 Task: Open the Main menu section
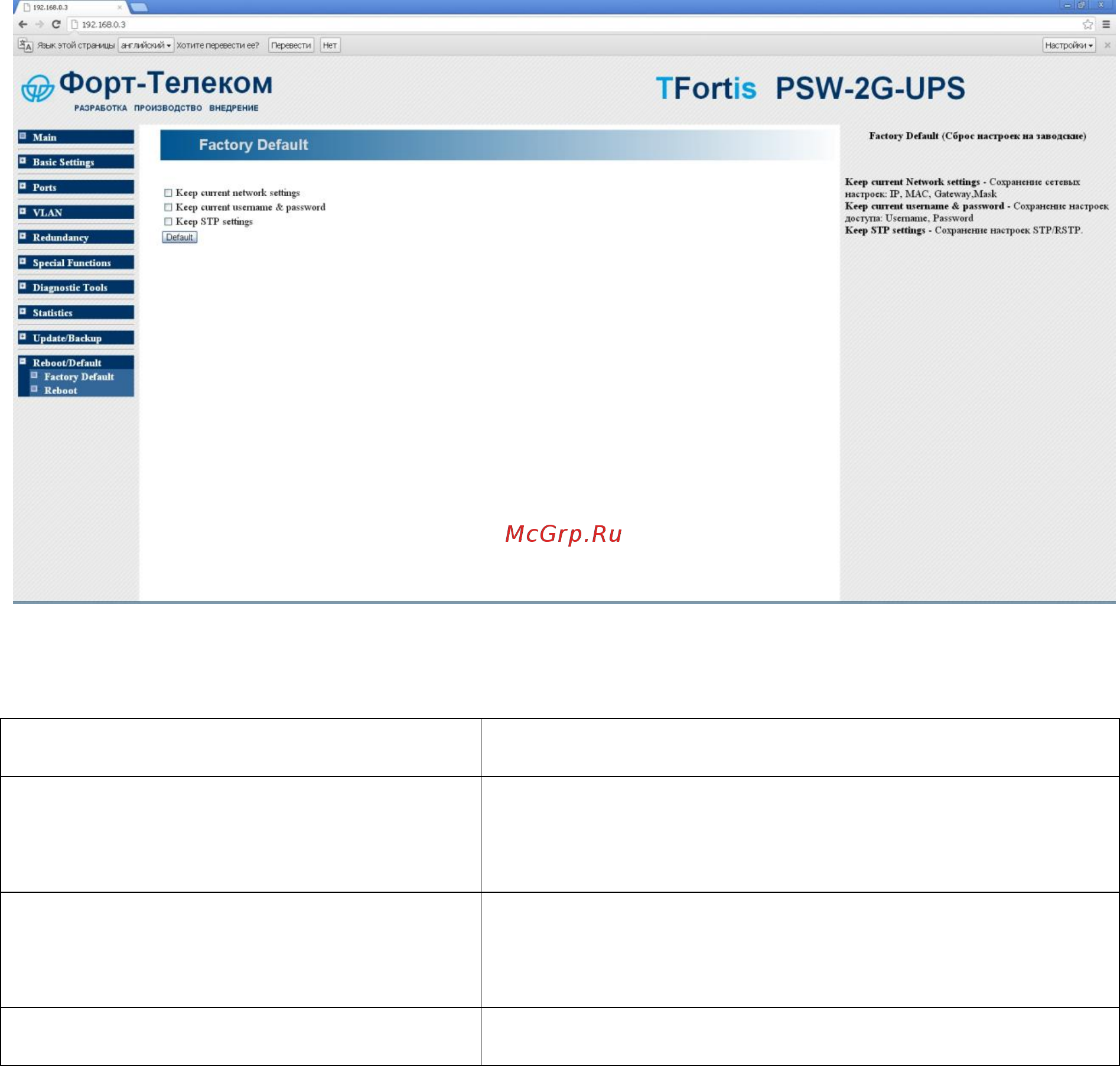(76, 137)
